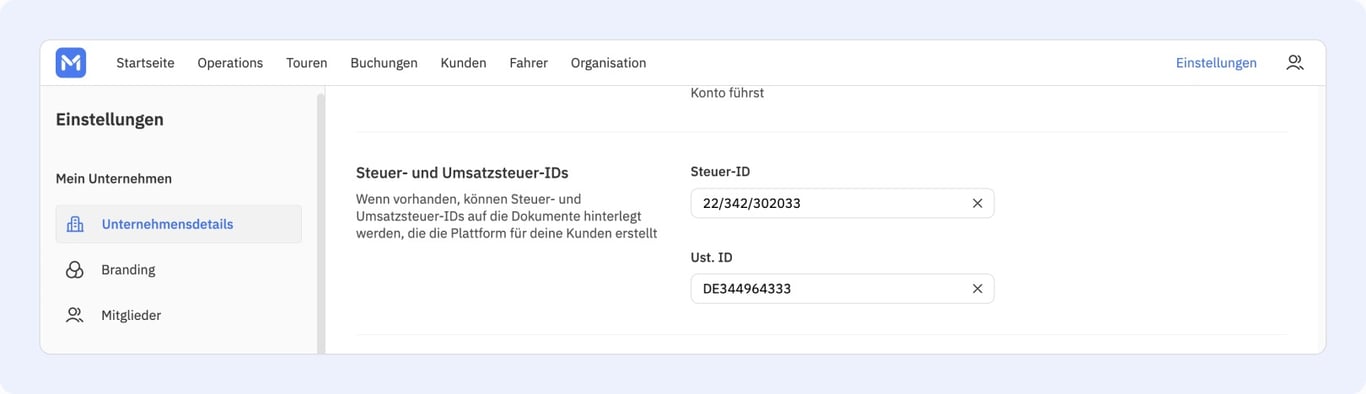Focus the Ust. ID input field
The height and width of the screenshot is (394, 1366).
(x=842, y=289)
